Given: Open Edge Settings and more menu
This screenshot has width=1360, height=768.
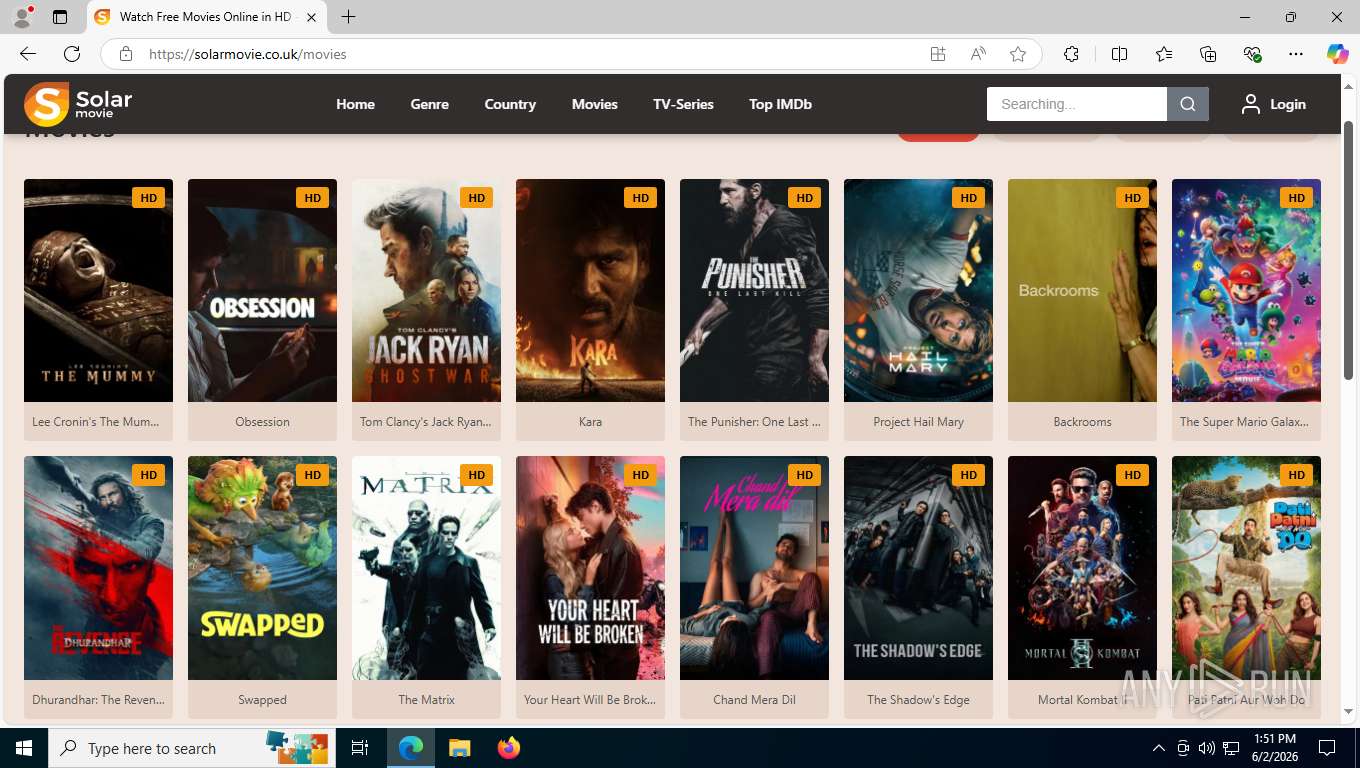Looking at the screenshot, I should pos(1296,54).
